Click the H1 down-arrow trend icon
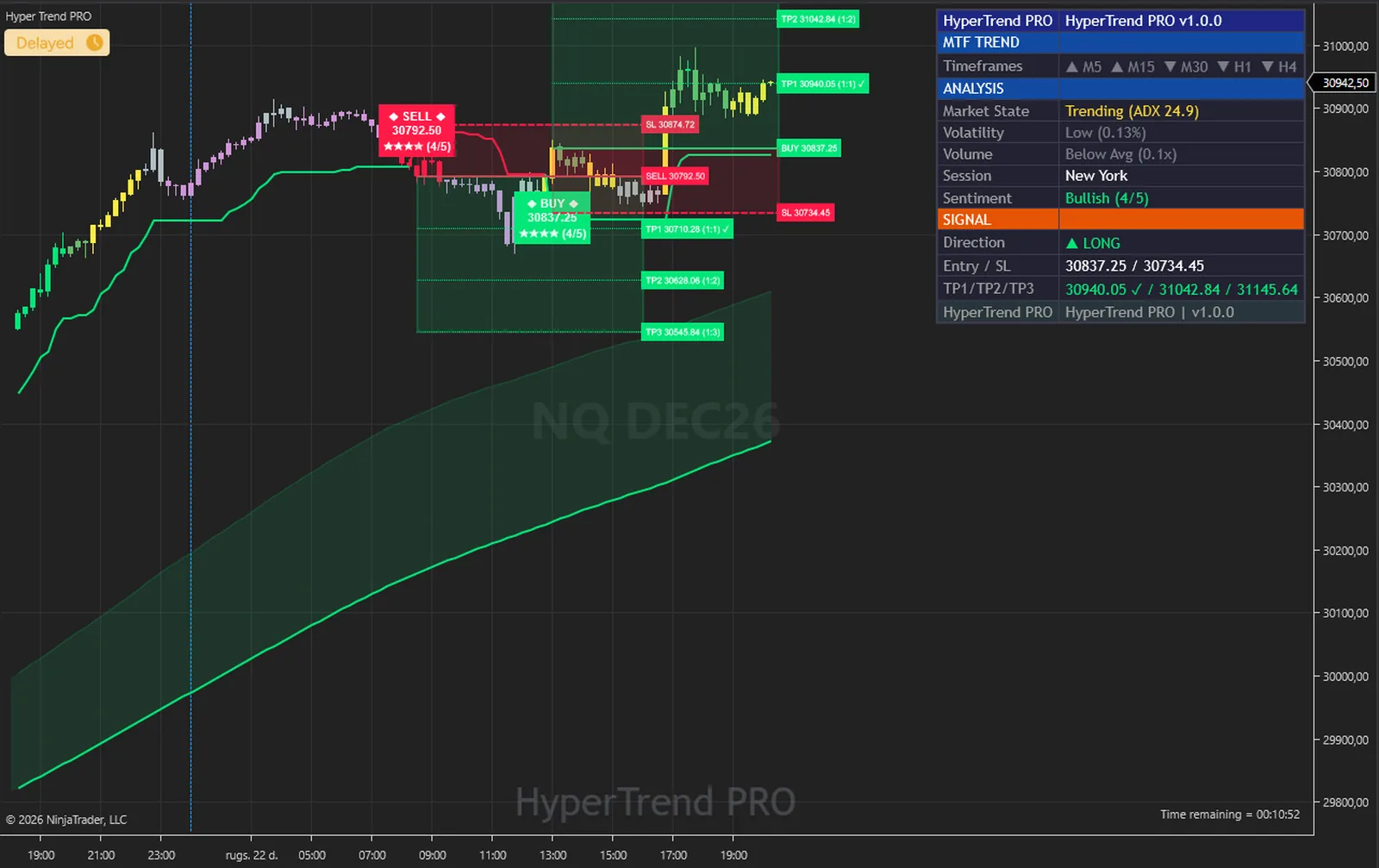Viewport: 1379px width, 868px height. [x=1223, y=66]
